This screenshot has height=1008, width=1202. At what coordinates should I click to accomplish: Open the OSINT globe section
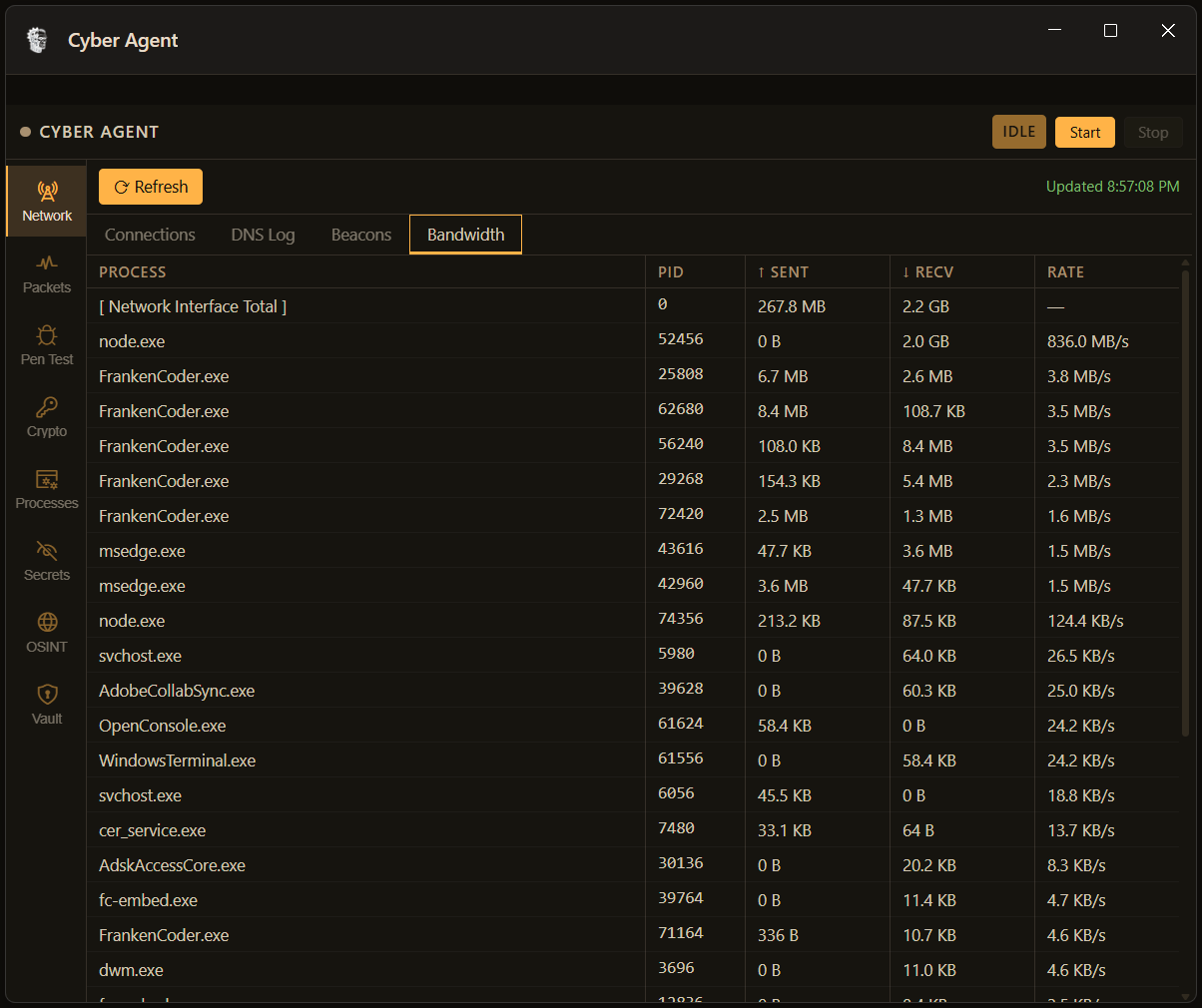pyautogui.click(x=47, y=633)
